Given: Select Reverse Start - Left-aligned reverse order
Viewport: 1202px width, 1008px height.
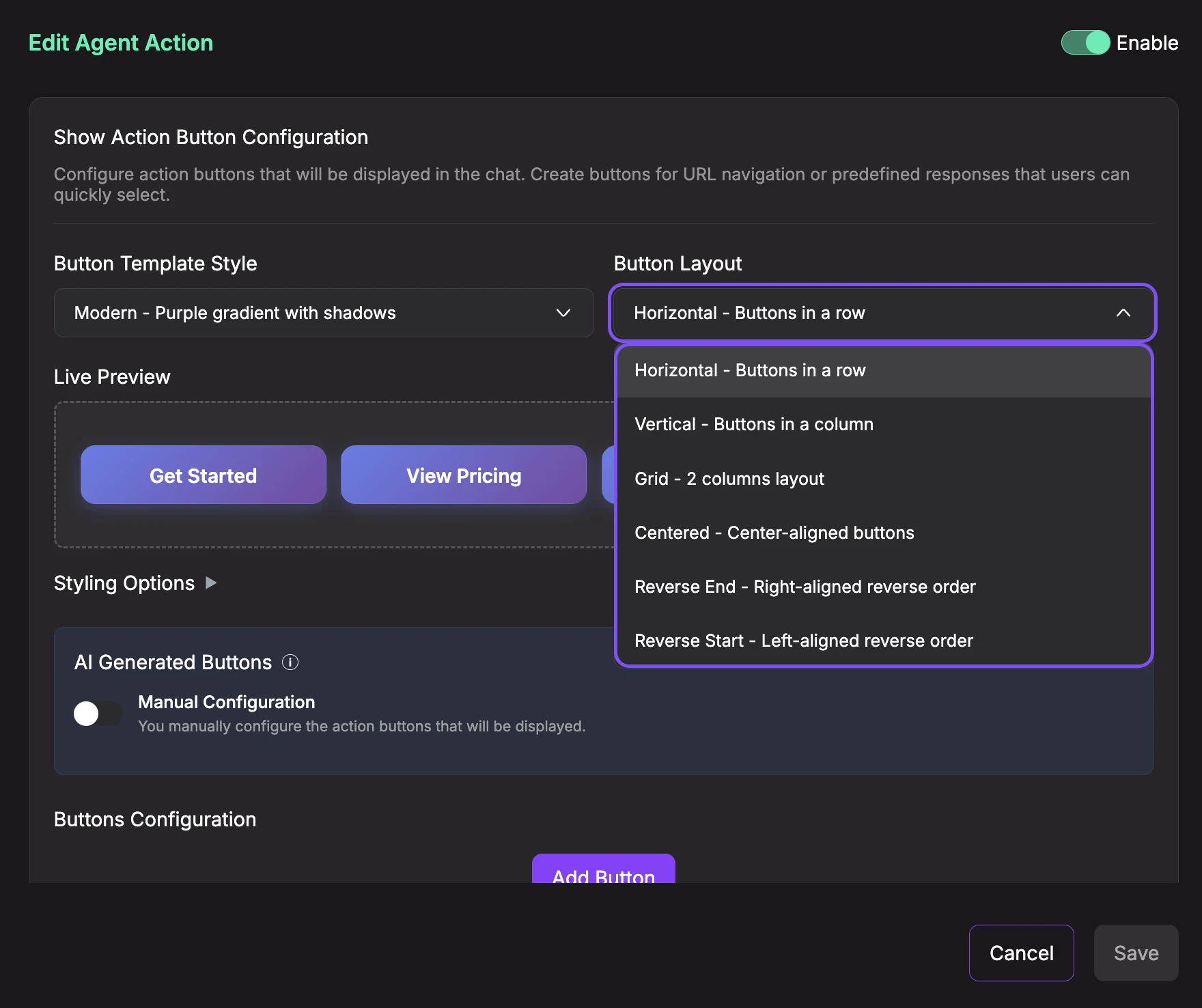Looking at the screenshot, I should click(x=804, y=641).
